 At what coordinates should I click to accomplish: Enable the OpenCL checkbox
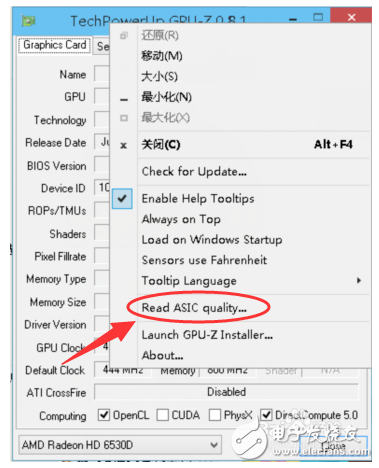[104, 415]
